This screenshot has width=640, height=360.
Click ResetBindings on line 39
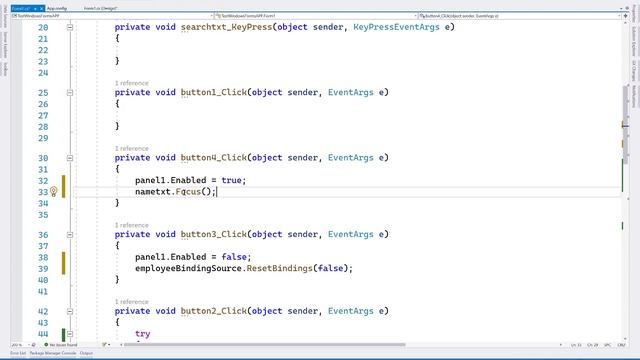280,268
